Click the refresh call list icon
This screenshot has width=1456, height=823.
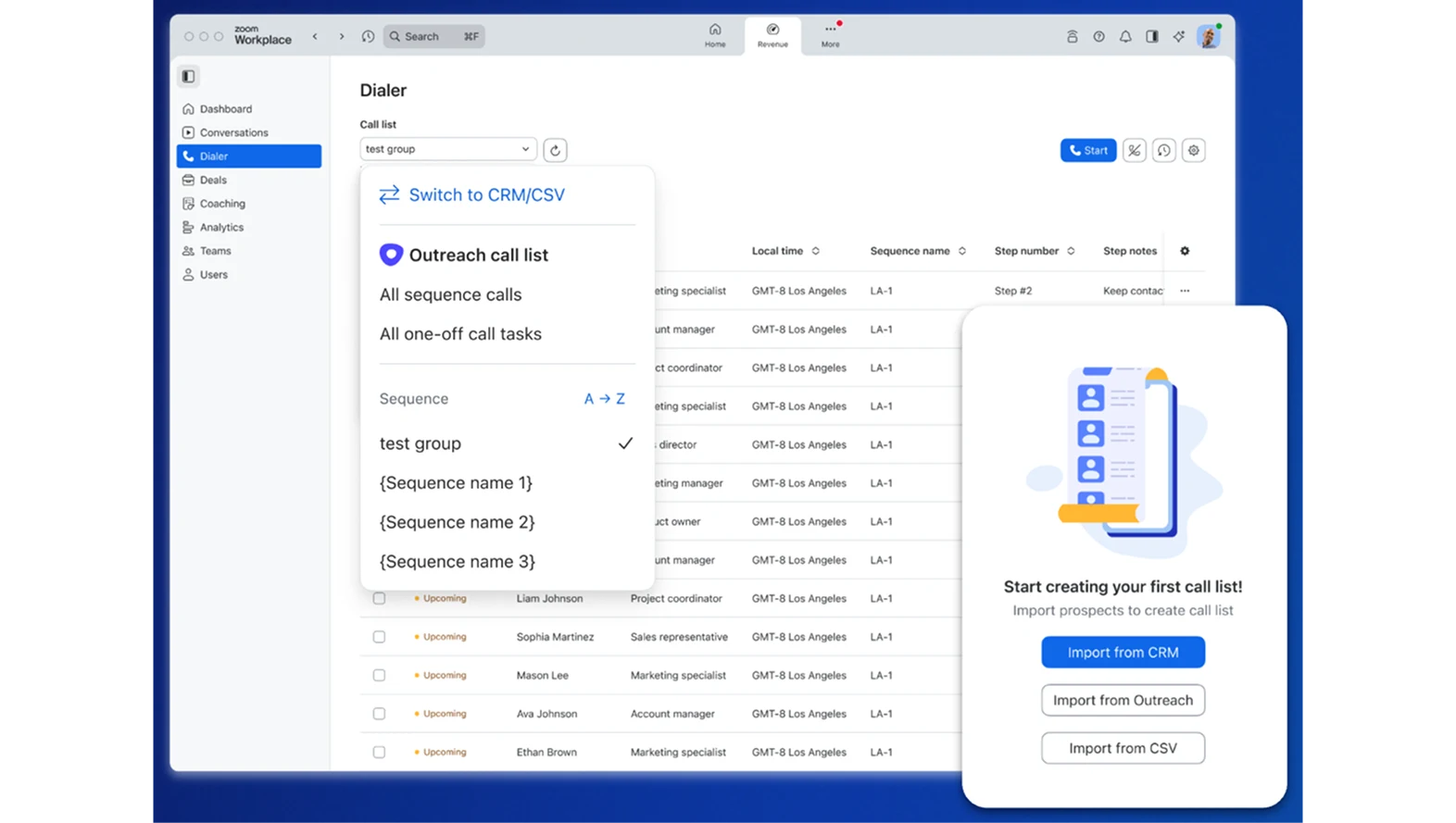pos(555,150)
